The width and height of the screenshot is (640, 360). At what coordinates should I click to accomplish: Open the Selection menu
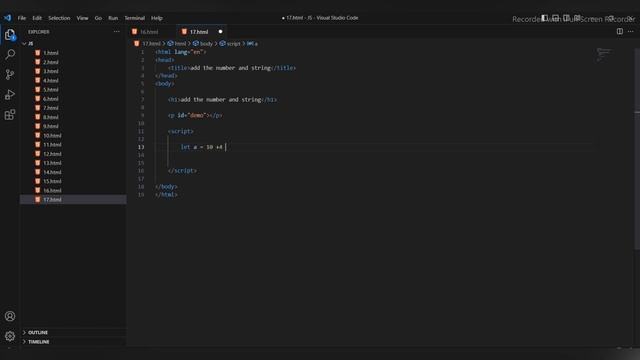(59, 18)
